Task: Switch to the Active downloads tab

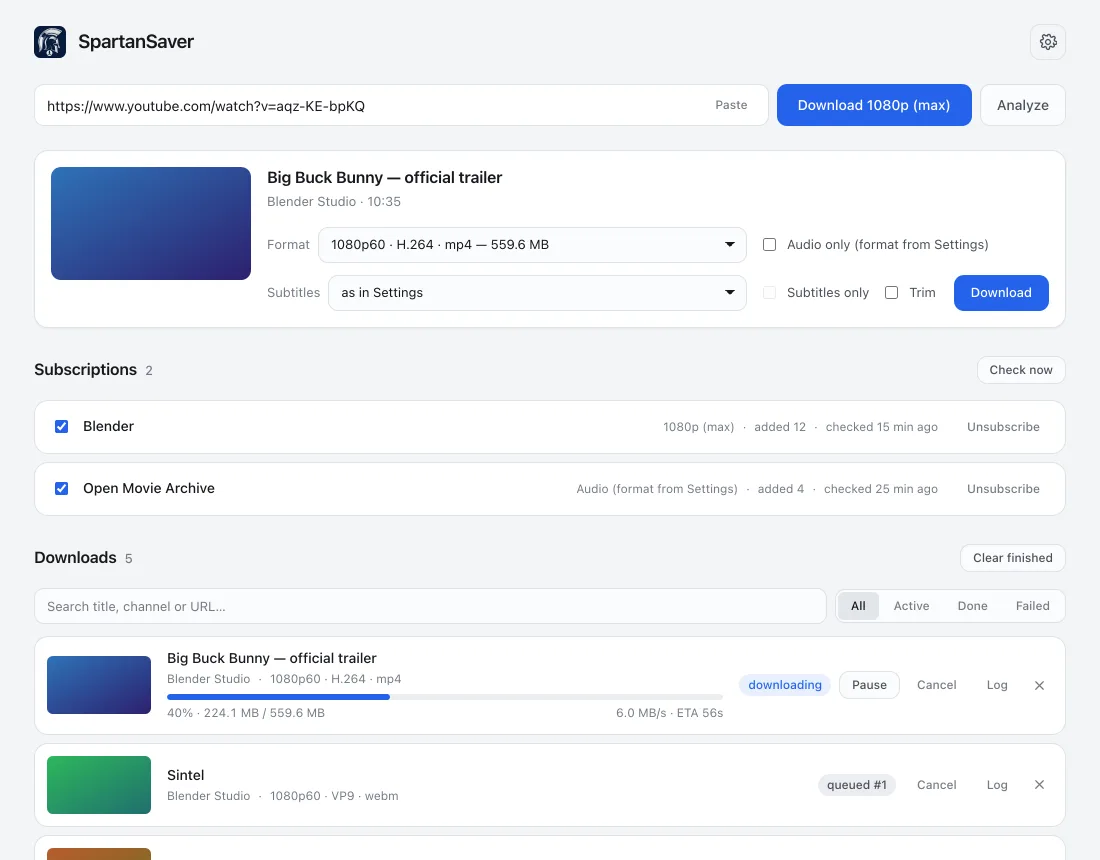Action: tap(911, 606)
